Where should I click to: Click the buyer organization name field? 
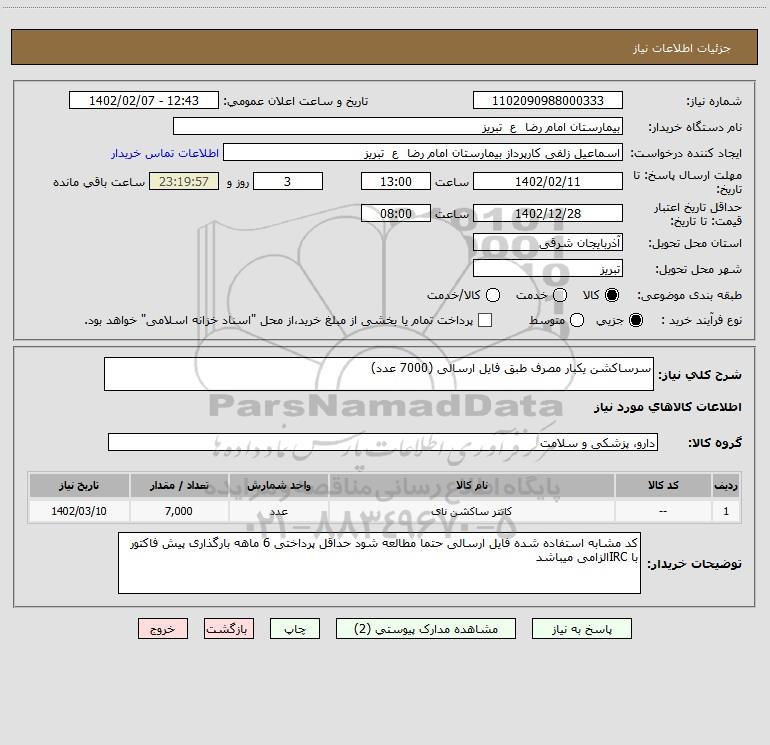(398, 126)
